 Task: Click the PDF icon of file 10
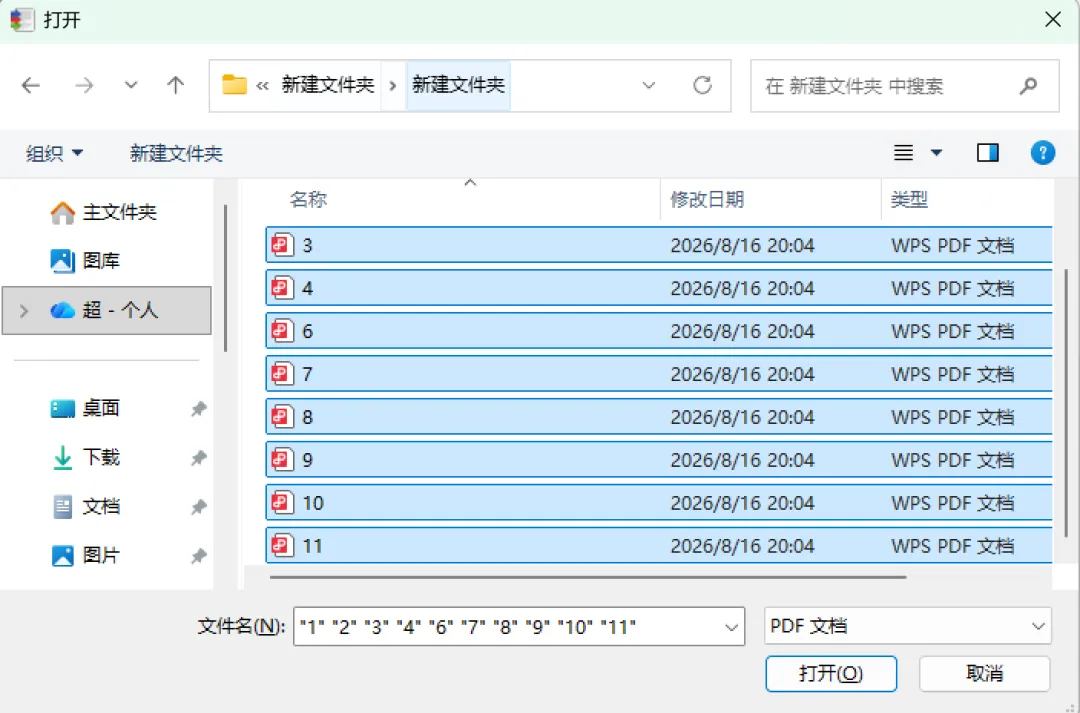click(x=282, y=502)
